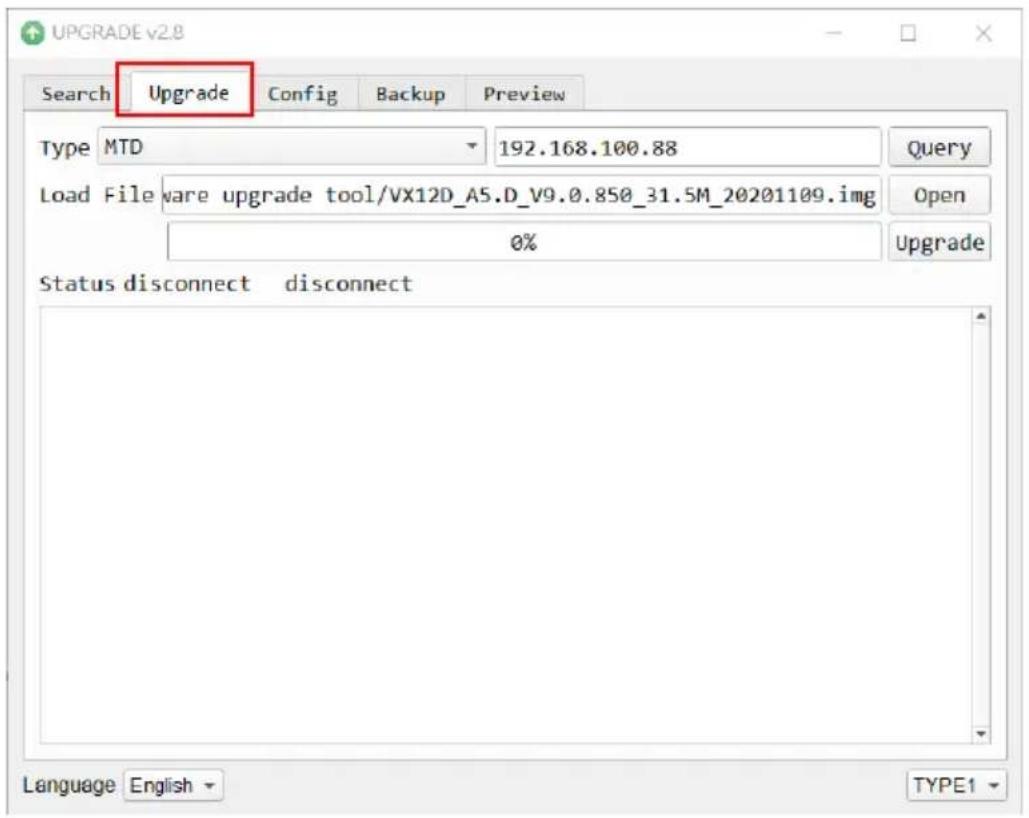
Task: Switch to the Preview tab
Action: (524, 94)
